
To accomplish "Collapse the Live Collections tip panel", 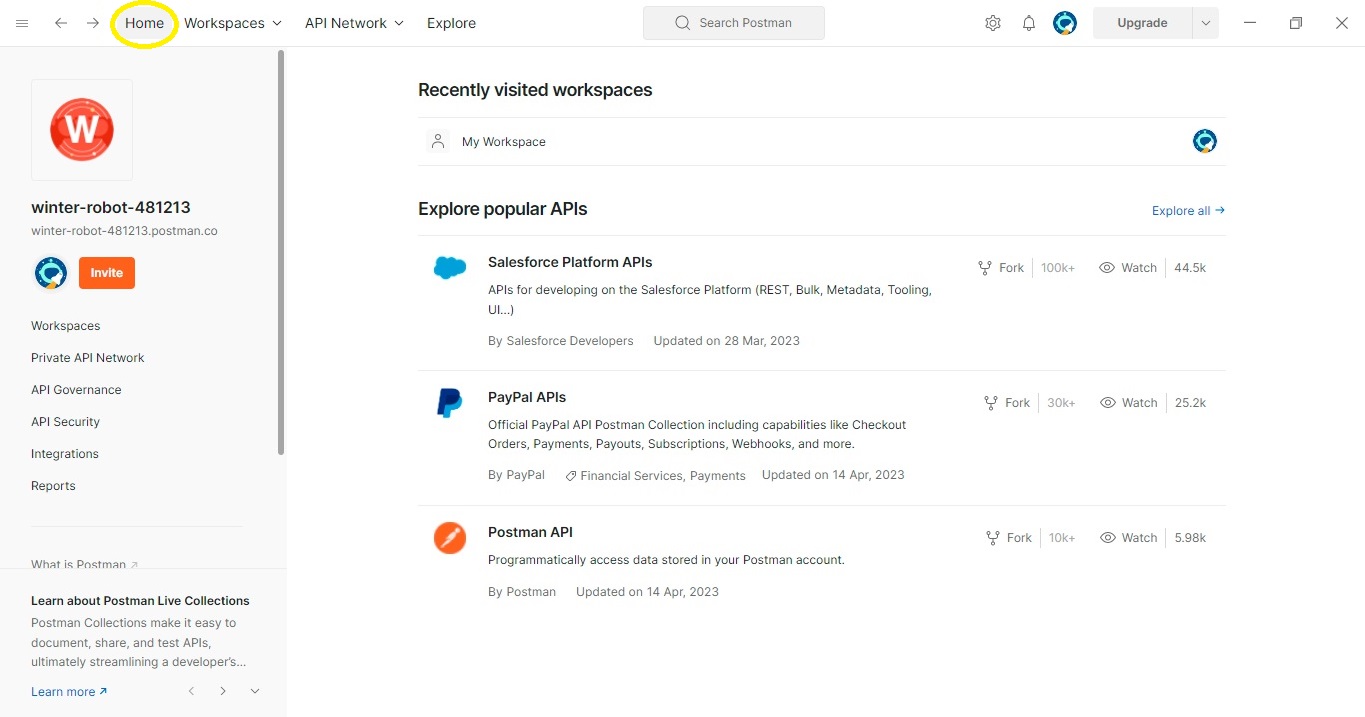I will tap(255, 691).
